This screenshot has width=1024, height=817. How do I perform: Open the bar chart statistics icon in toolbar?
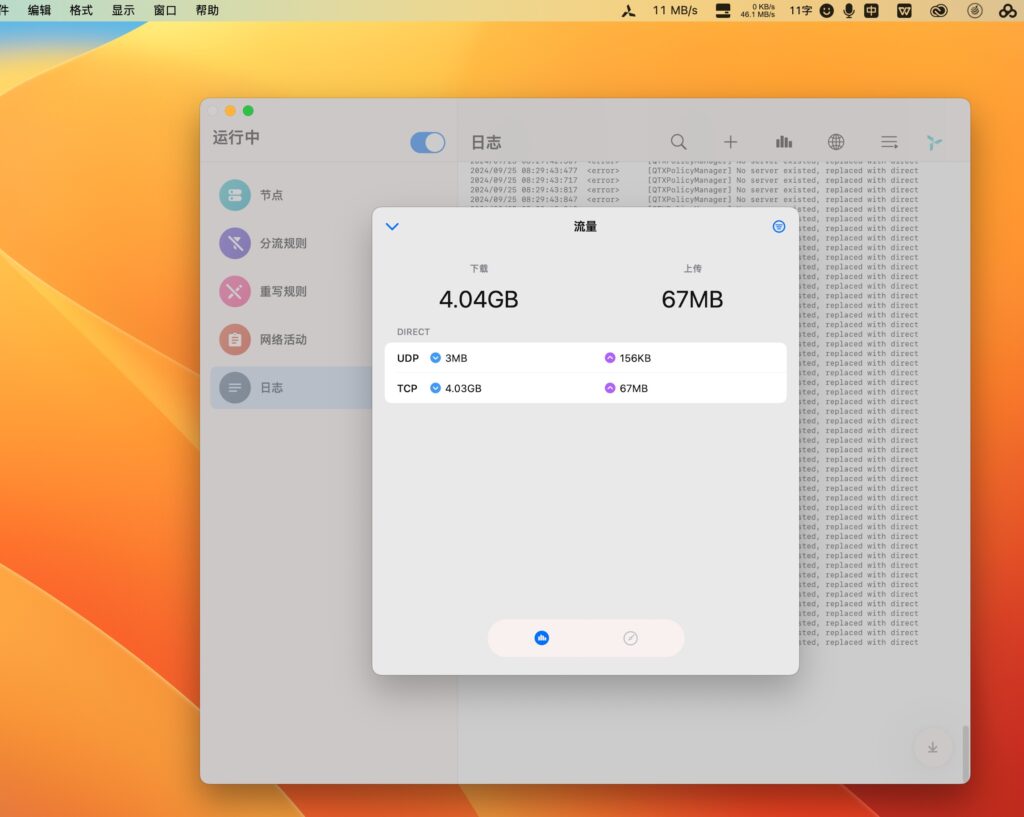(784, 142)
